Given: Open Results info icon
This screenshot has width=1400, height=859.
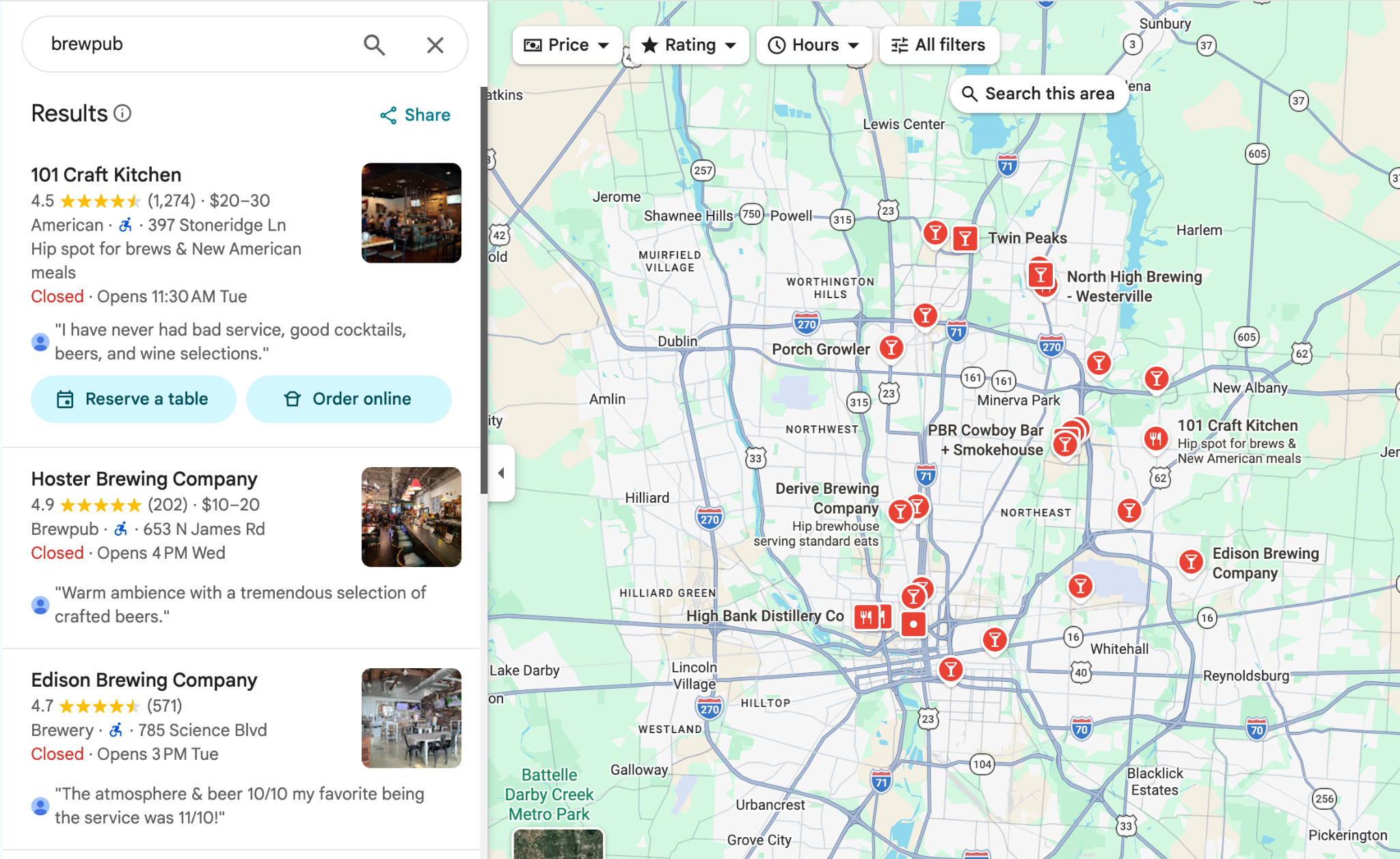Looking at the screenshot, I should 122,113.
